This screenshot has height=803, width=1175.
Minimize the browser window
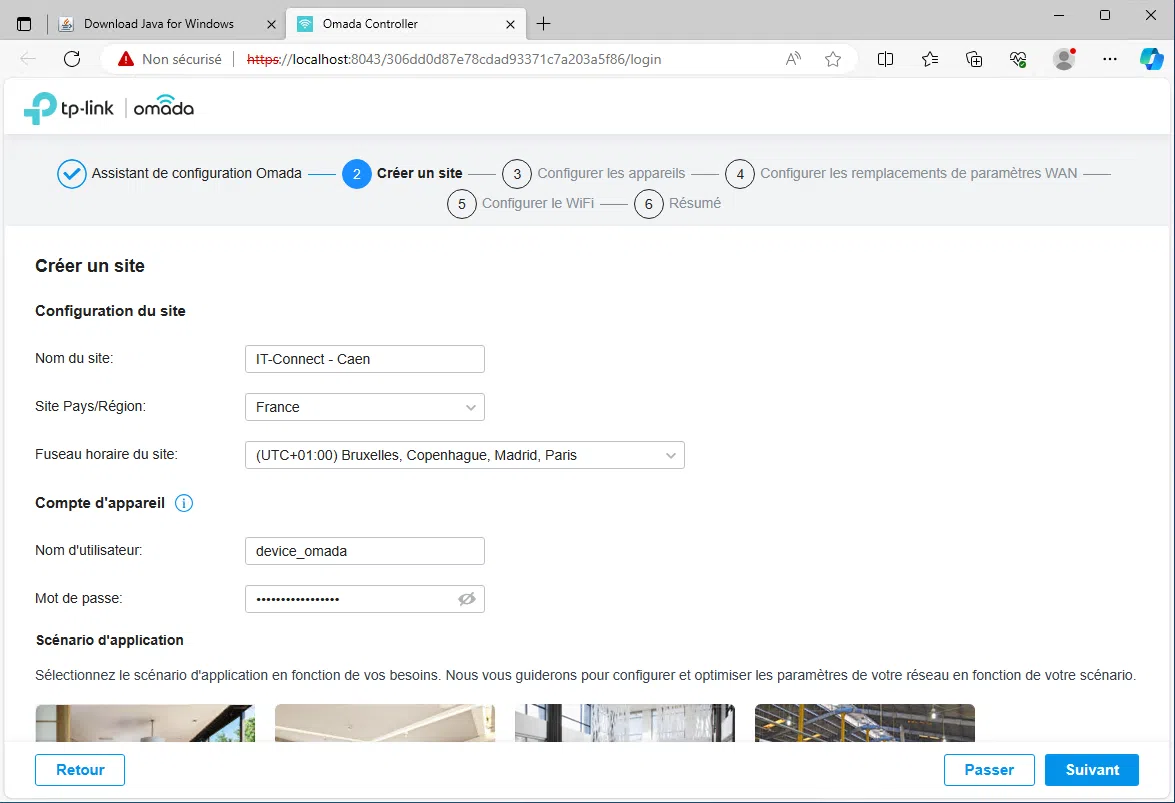click(1059, 15)
